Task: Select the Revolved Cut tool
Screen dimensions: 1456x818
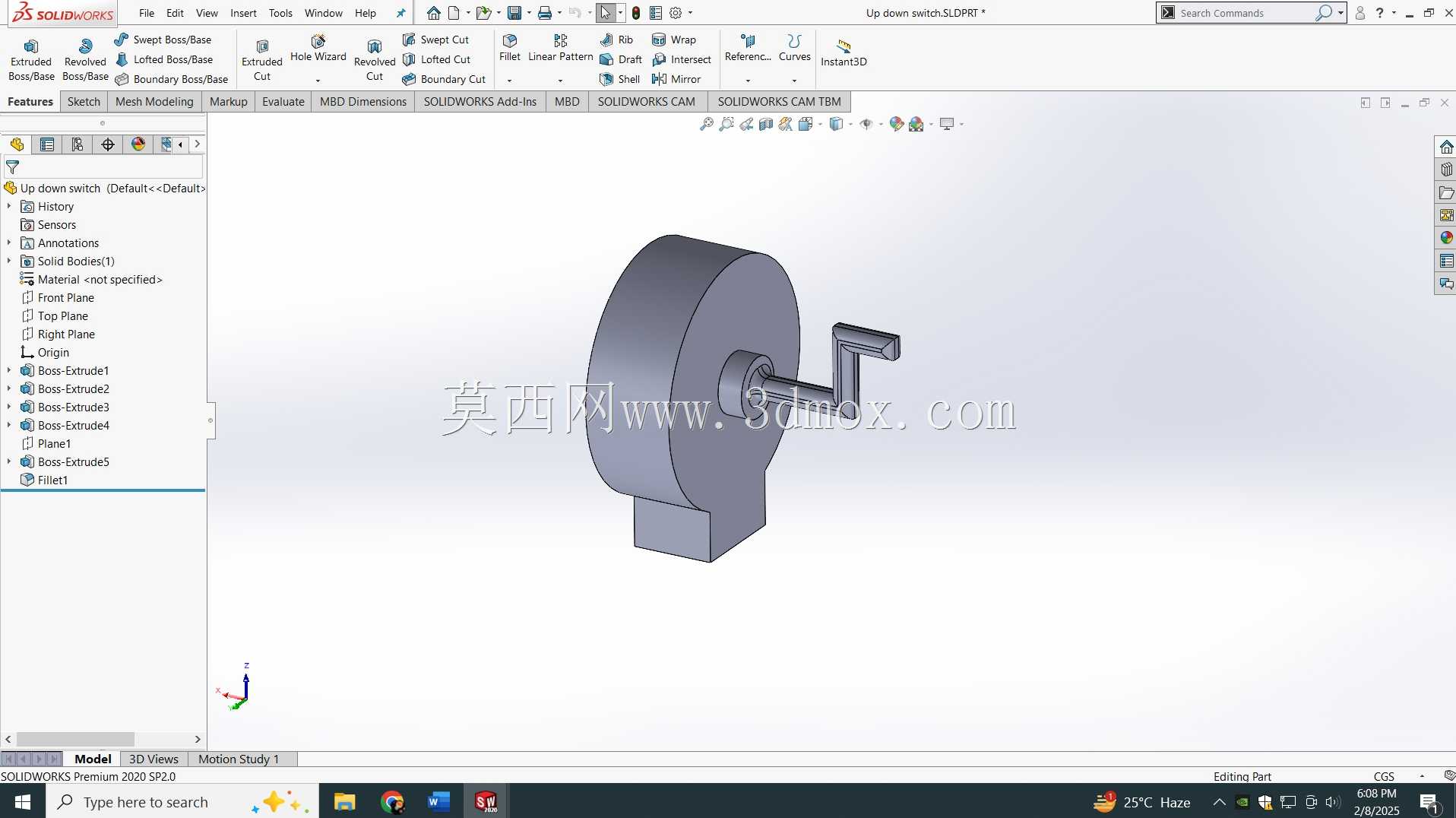Action: 375,59
